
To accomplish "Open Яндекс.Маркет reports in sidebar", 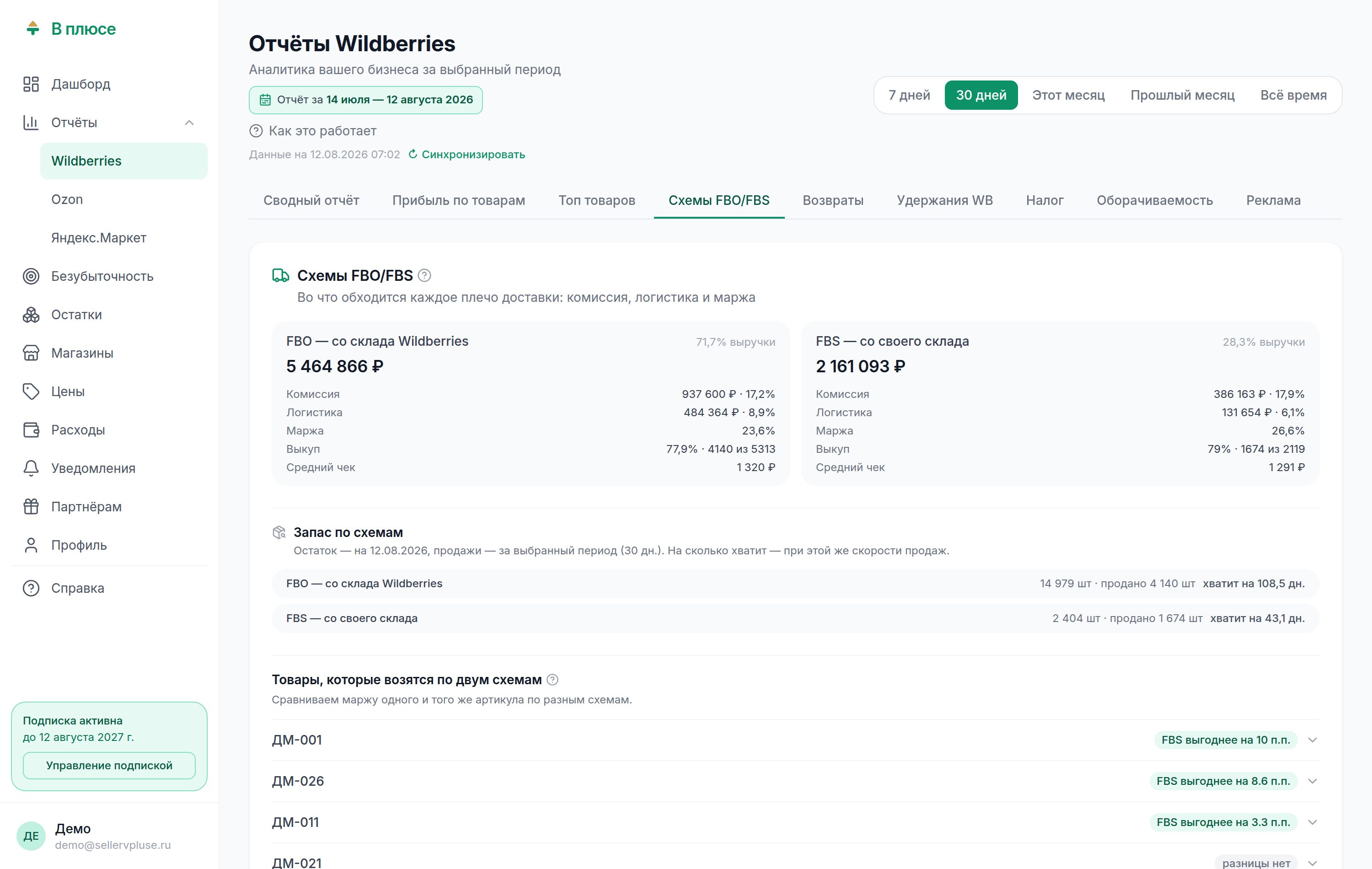I will 123,238.
